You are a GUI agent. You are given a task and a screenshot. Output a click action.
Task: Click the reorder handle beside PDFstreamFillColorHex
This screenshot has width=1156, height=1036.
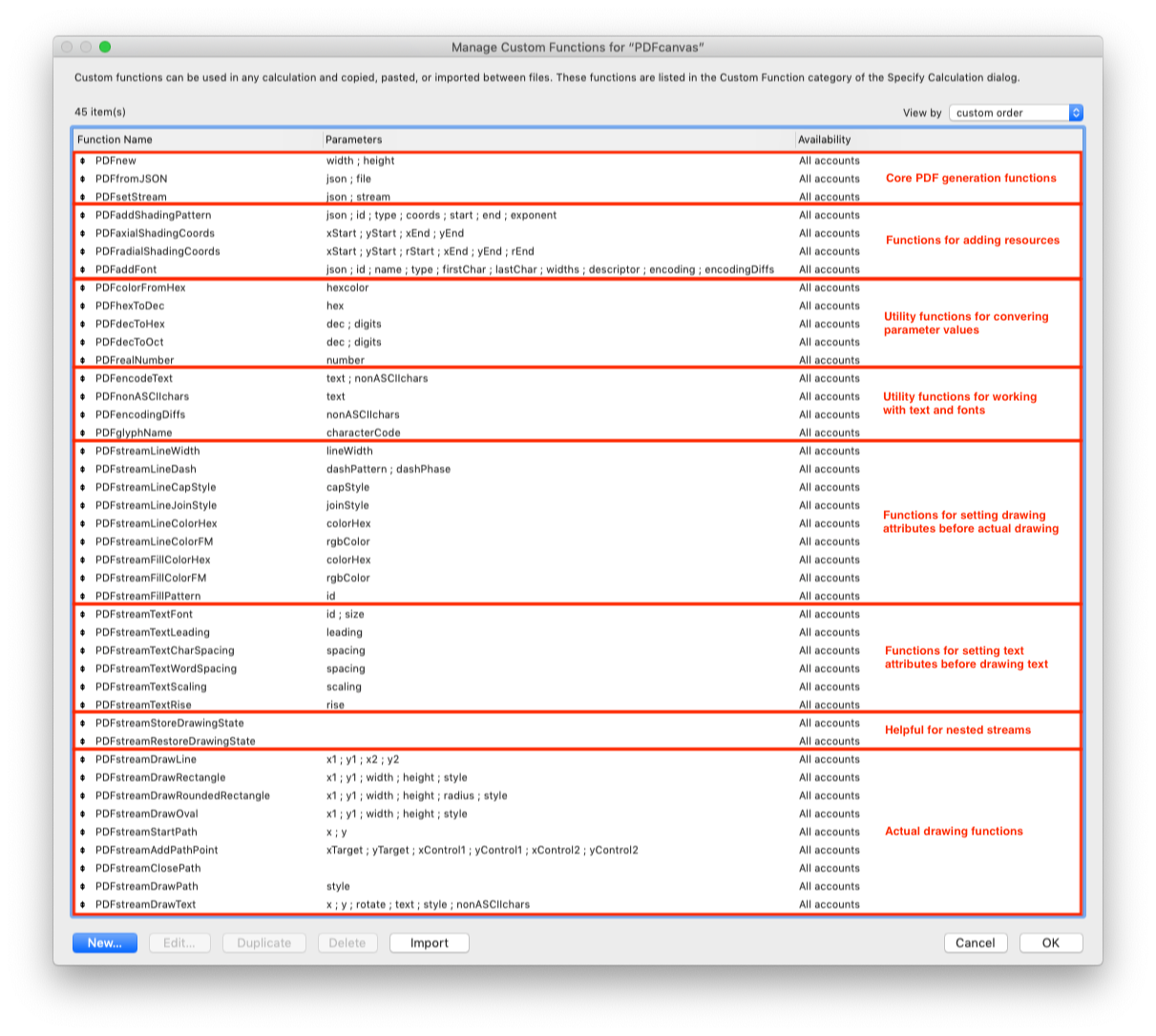(x=83, y=560)
